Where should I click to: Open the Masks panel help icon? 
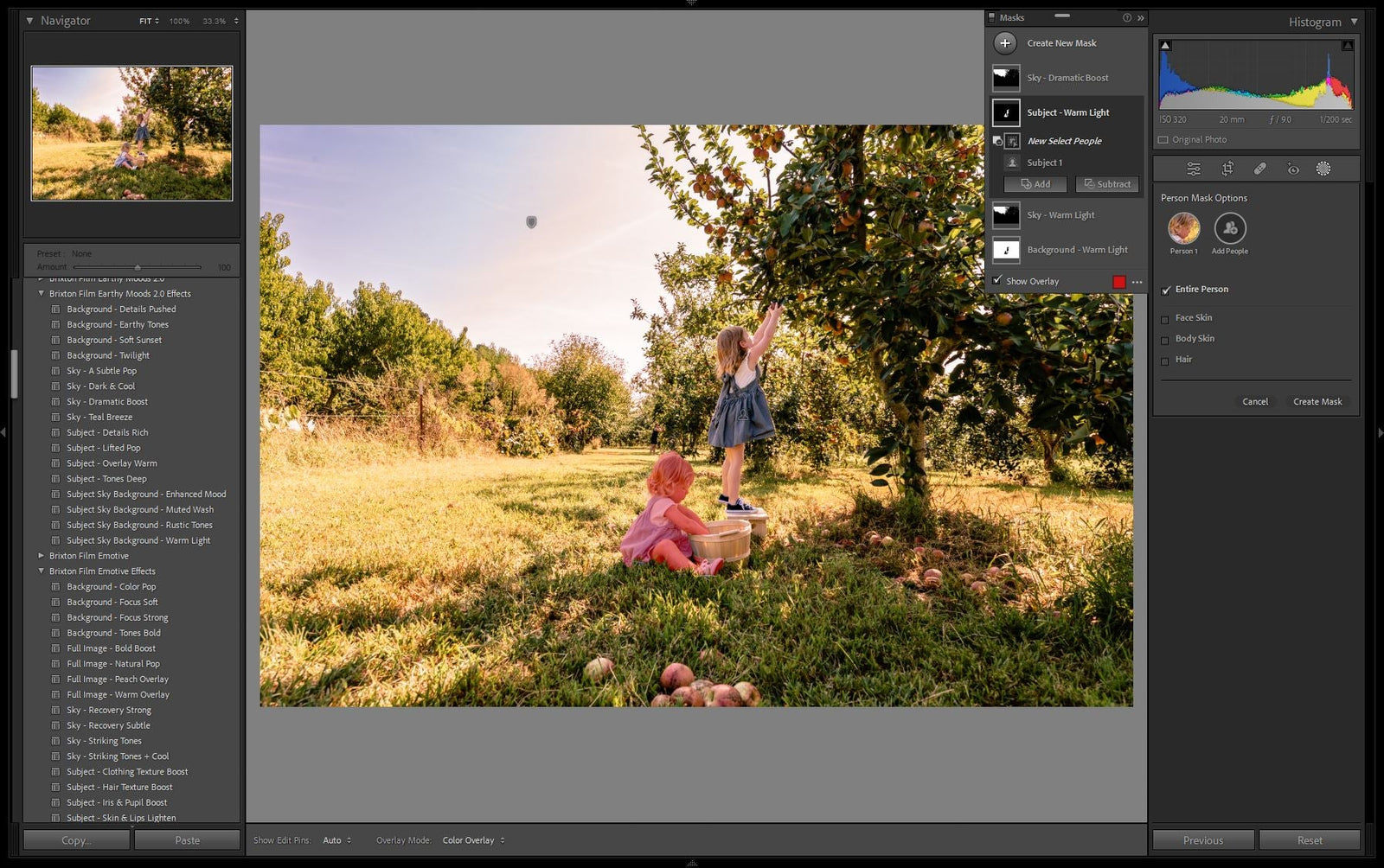tap(1127, 17)
